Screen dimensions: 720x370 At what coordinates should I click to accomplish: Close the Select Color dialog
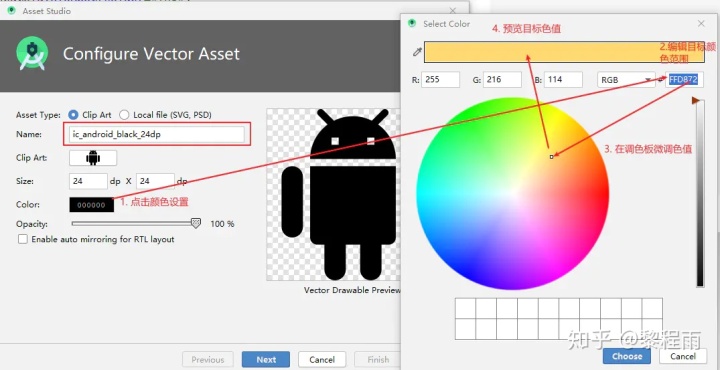701,23
